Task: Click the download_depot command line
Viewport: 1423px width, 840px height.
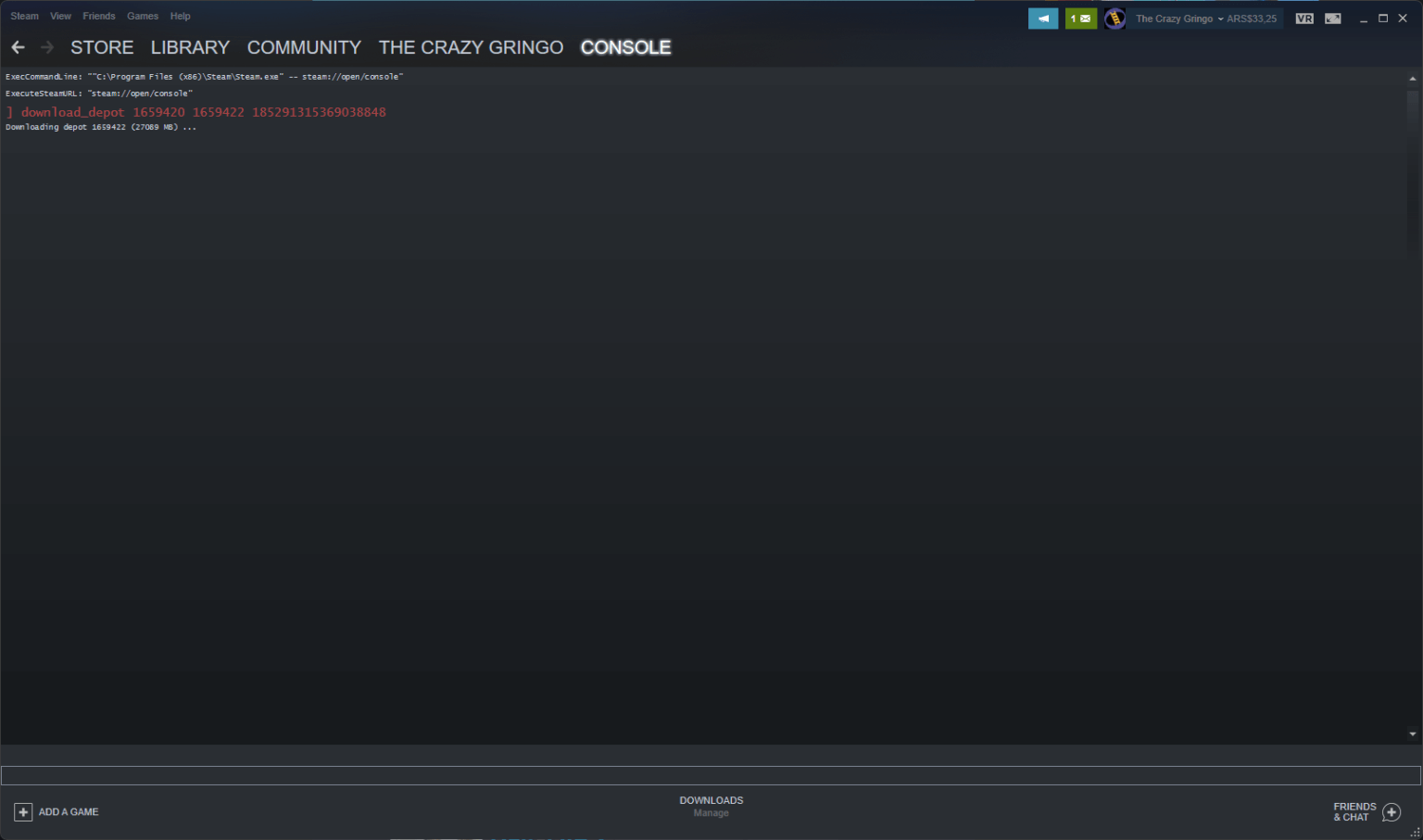Action: (x=196, y=112)
